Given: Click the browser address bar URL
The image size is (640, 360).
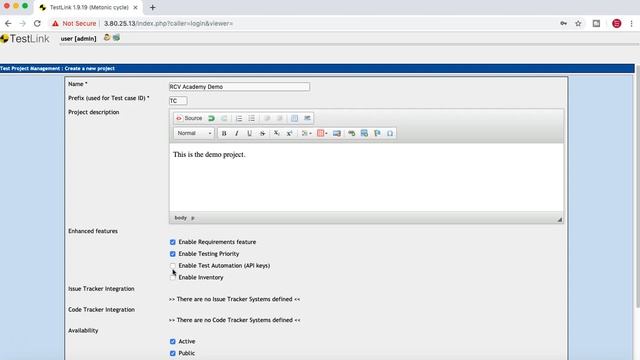Looking at the screenshot, I should pyautogui.click(x=168, y=24).
